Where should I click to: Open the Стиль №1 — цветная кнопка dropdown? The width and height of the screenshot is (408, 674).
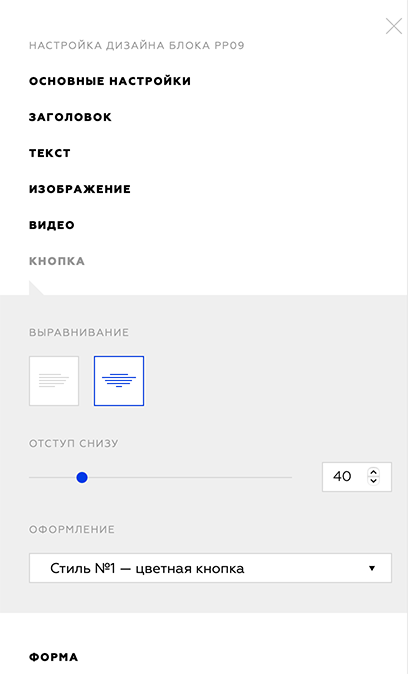tap(210, 568)
